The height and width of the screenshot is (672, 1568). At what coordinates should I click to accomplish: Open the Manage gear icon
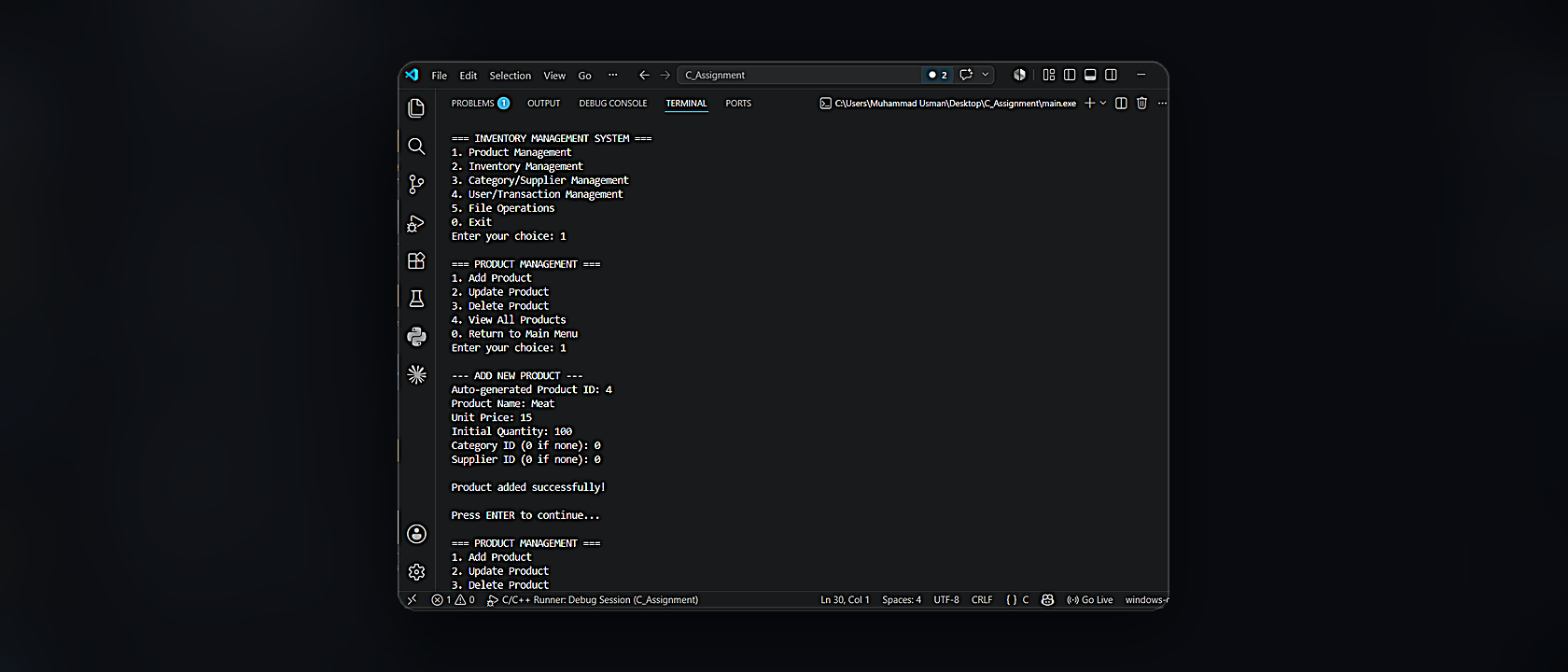point(416,572)
